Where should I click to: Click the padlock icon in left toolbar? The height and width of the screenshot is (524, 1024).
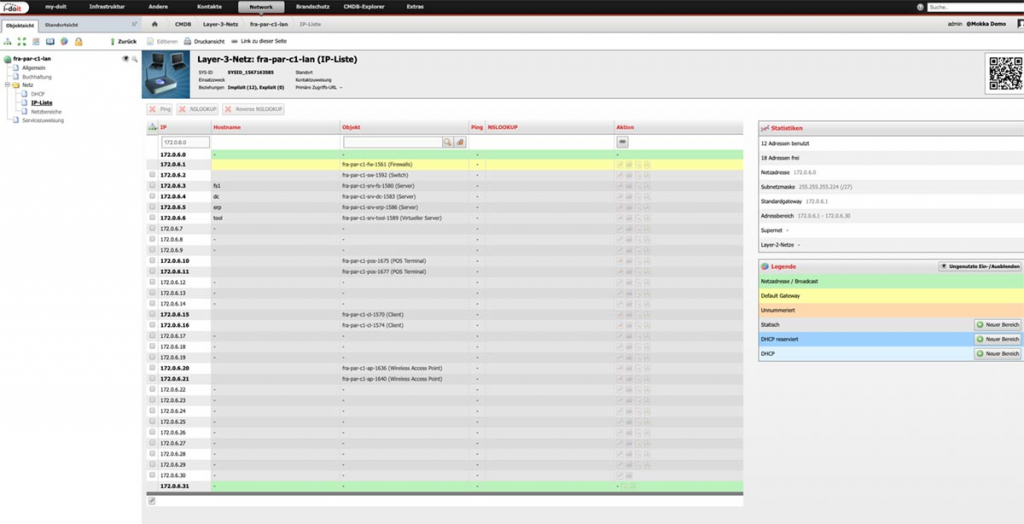pos(77,42)
